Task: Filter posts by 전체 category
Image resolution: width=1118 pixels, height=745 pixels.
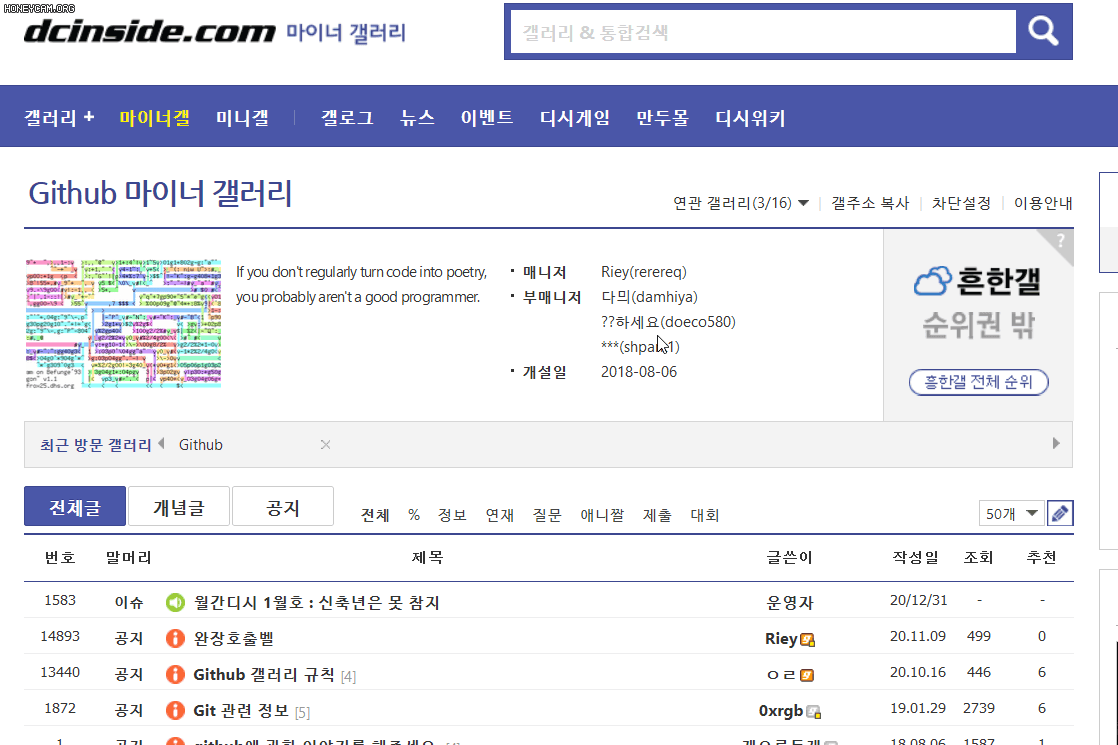Action: 375,515
